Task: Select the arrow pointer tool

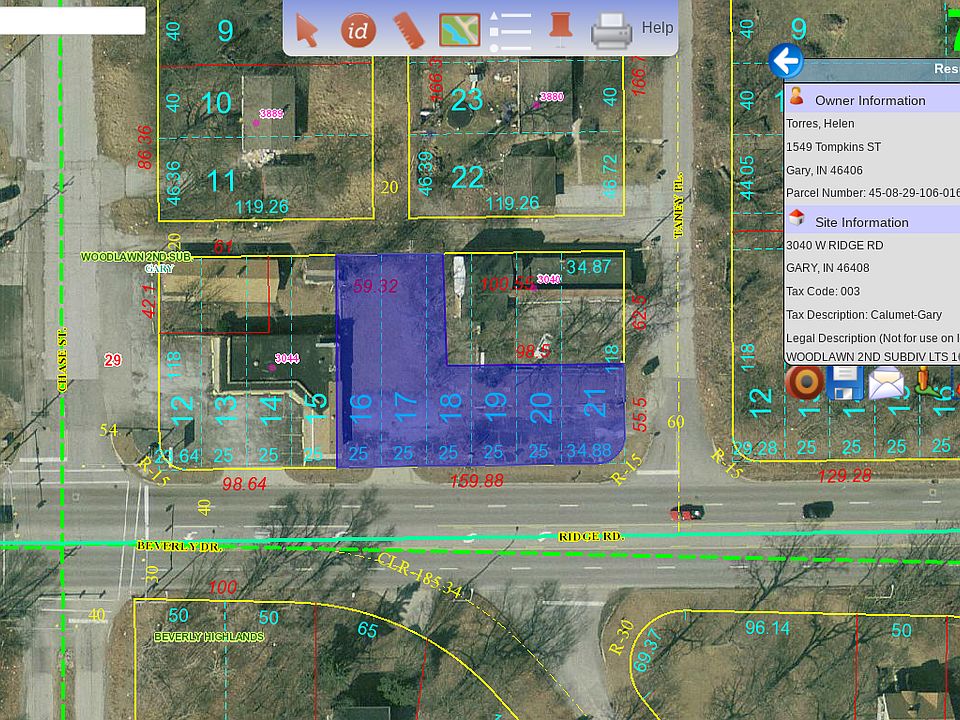Action: point(307,30)
